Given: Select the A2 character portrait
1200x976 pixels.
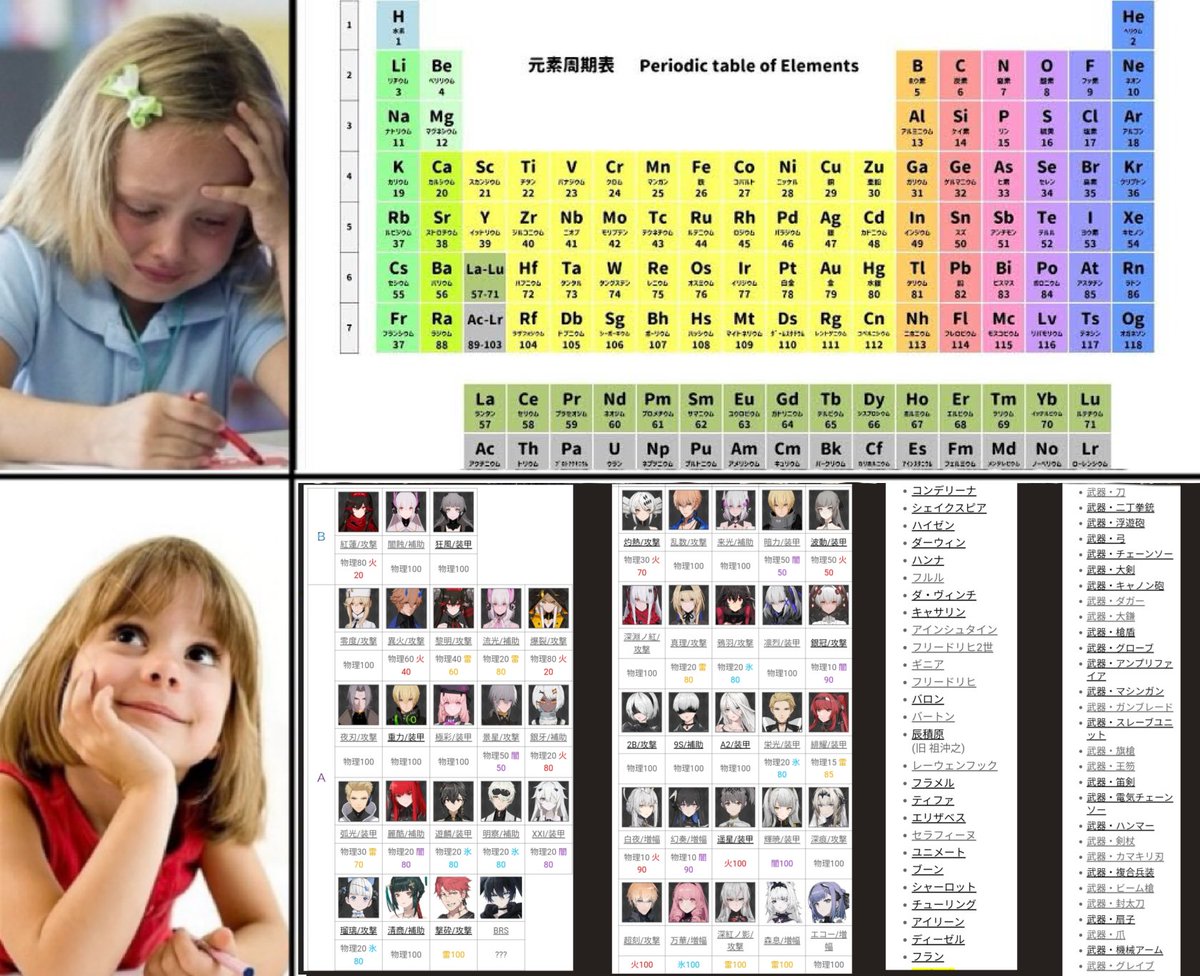Looking at the screenshot, I should [x=736, y=712].
